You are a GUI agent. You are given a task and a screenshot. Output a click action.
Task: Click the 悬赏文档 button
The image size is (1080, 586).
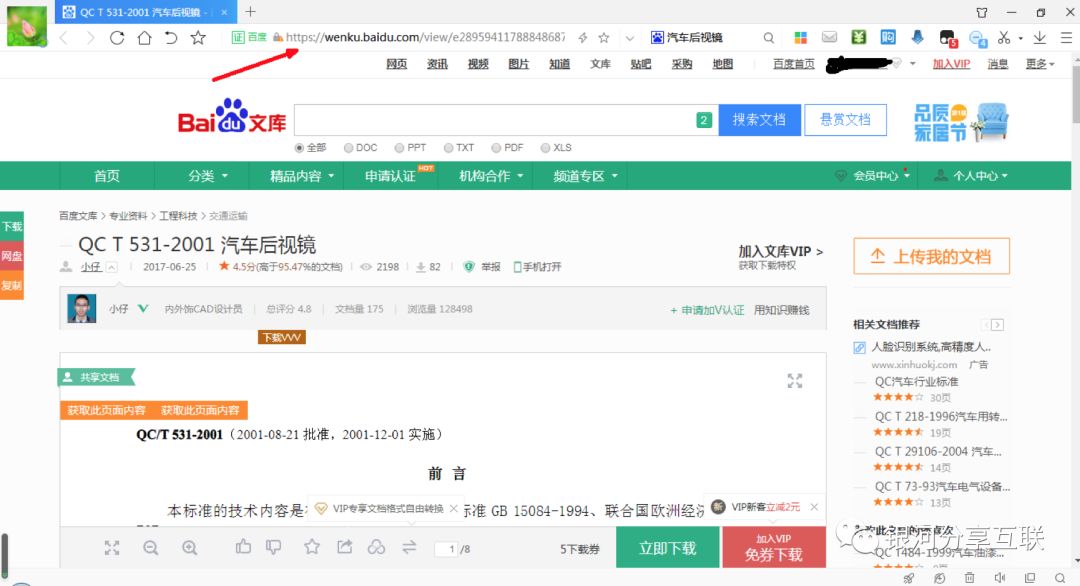845,120
